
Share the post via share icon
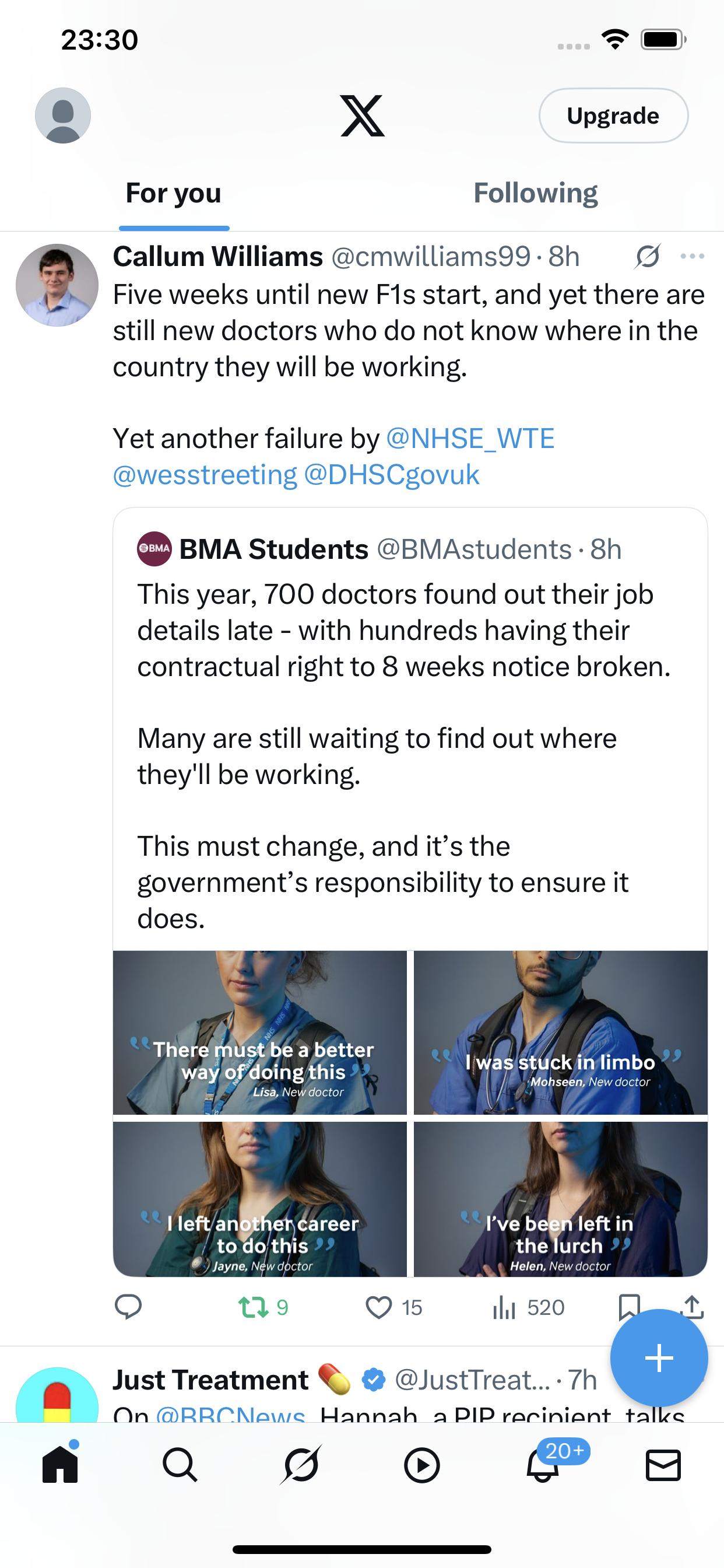(693, 1306)
